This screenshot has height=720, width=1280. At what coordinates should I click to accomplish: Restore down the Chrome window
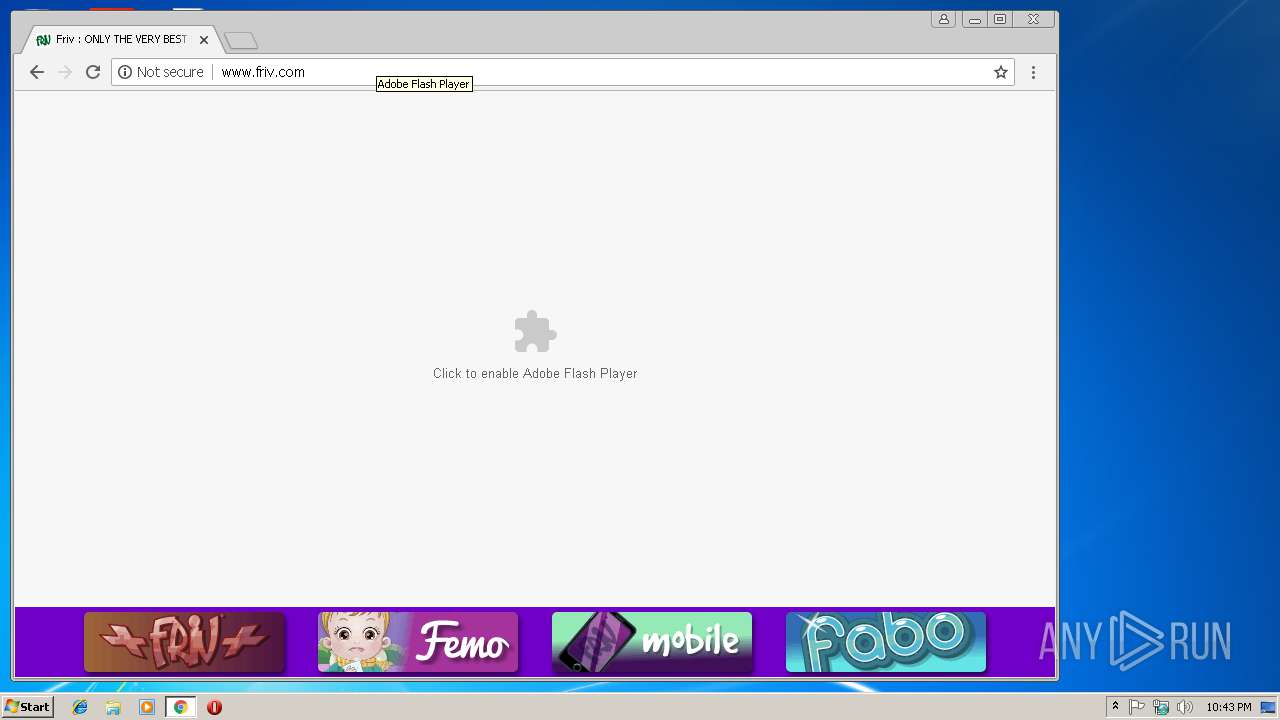click(x=1000, y=19)
